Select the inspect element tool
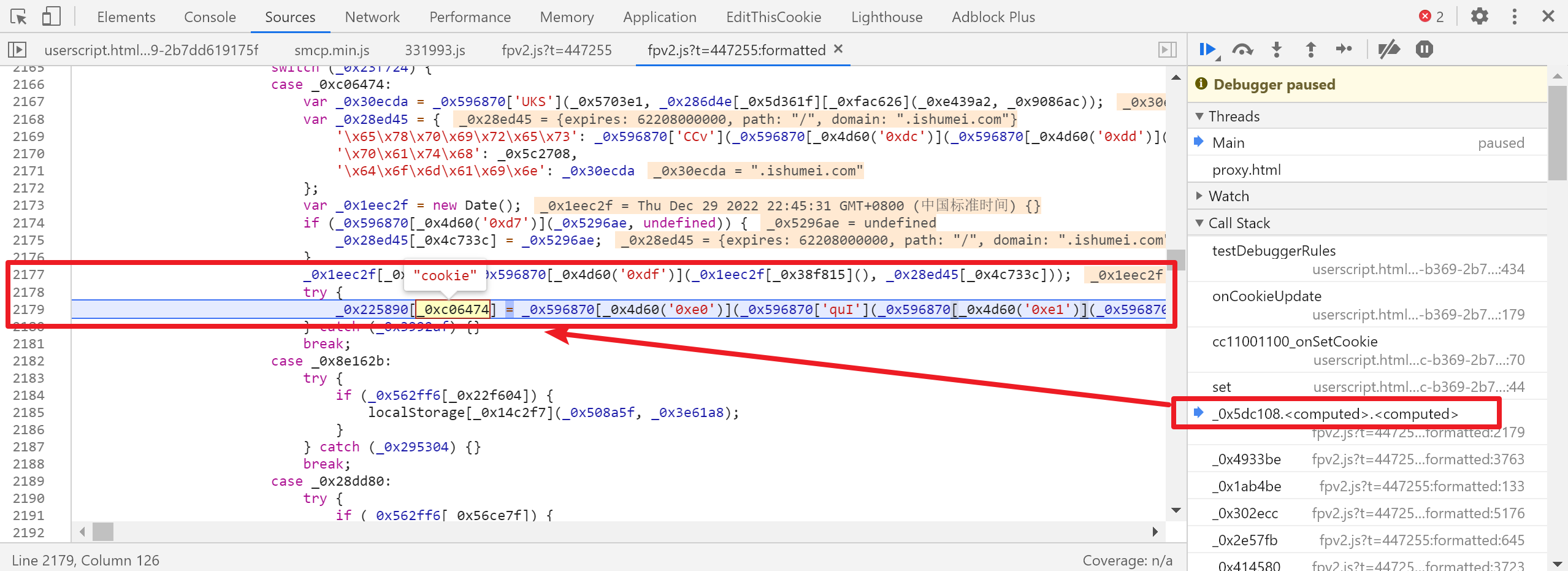Screen dimensions: 1568x571 point(18,17)
